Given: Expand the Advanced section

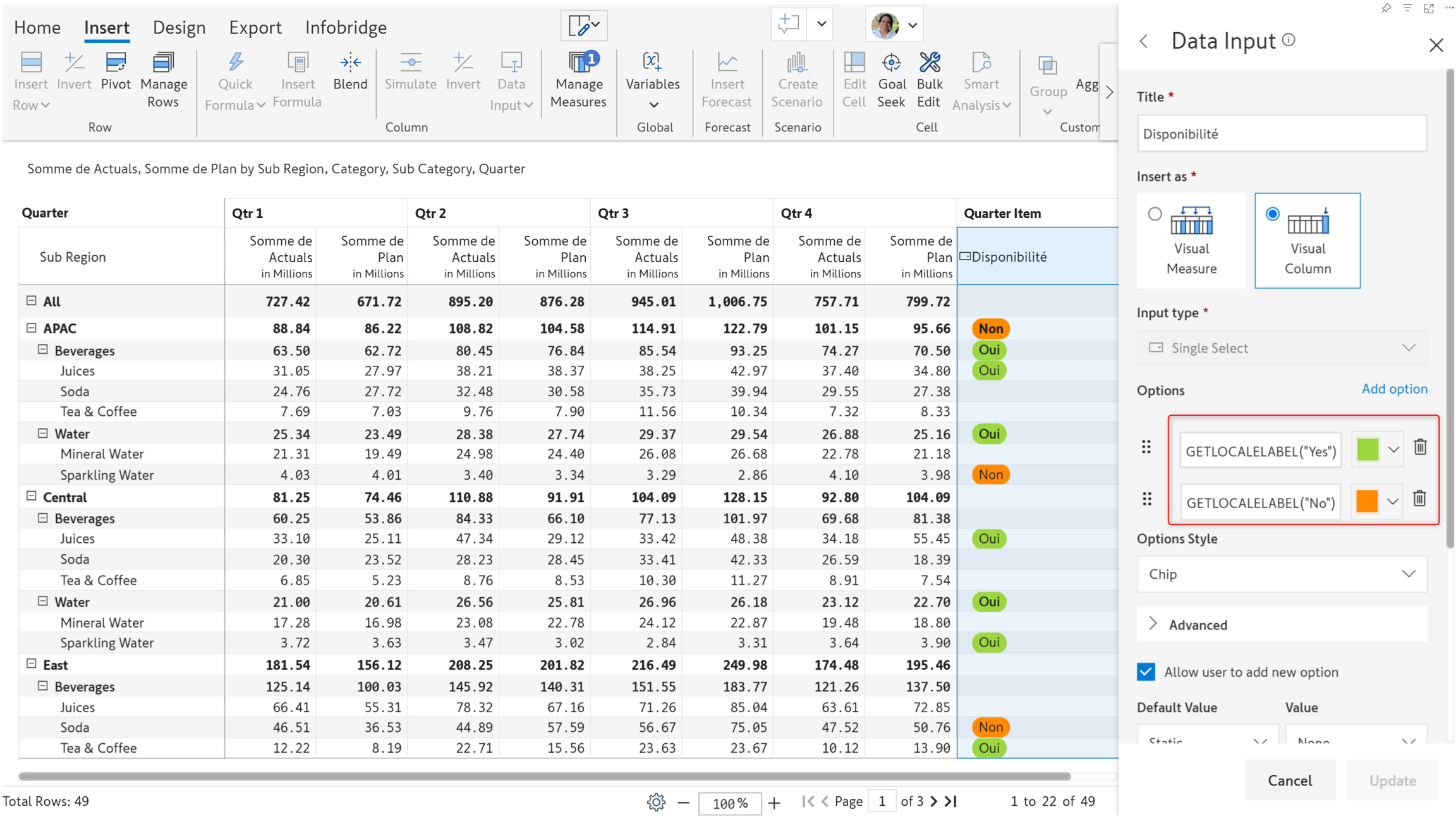Looking at the screenshot, I should (x=1198, y=624).
